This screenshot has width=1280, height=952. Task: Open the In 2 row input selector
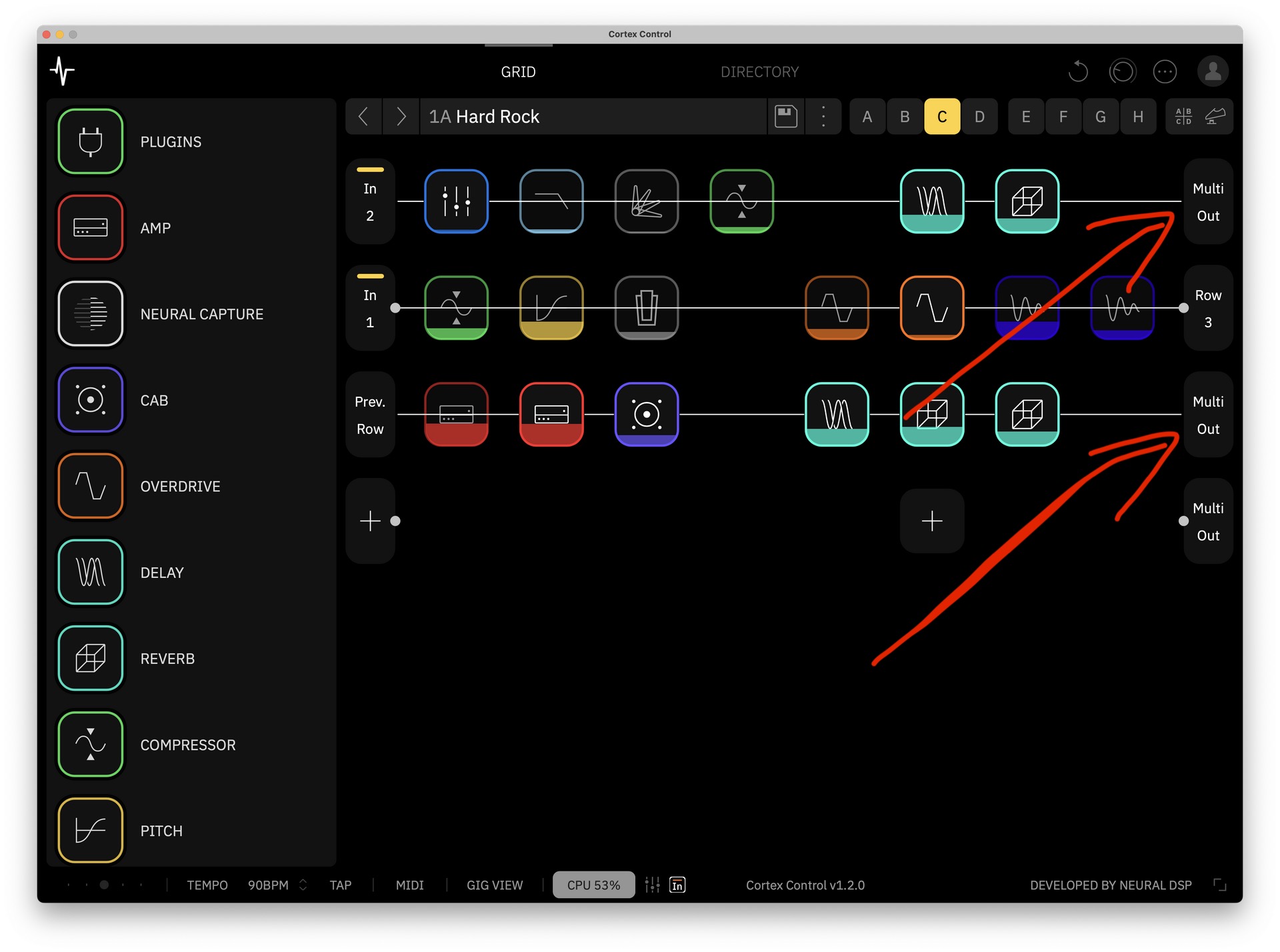[370, 201]
